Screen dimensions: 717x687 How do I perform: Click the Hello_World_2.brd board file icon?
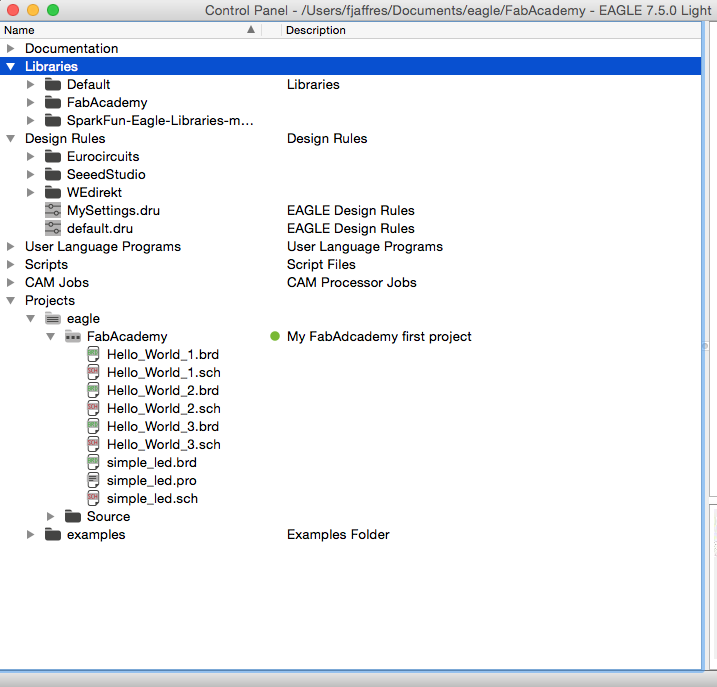(x=93, y=391)
